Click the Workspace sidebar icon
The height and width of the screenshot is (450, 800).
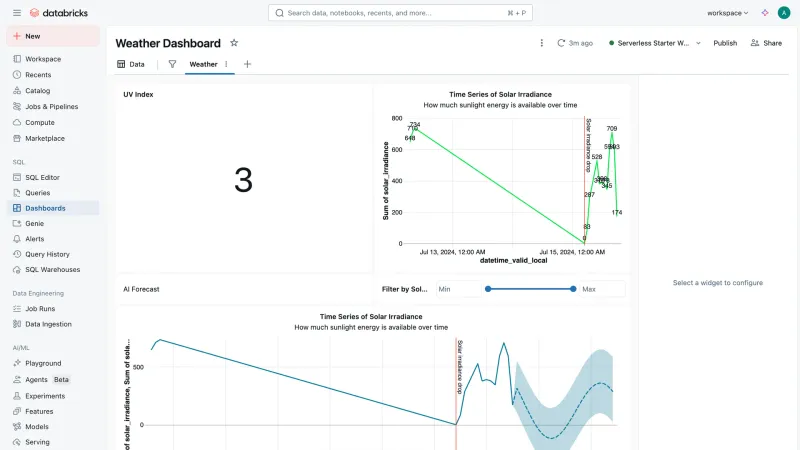pyautogui.click(x=17, y=59)
